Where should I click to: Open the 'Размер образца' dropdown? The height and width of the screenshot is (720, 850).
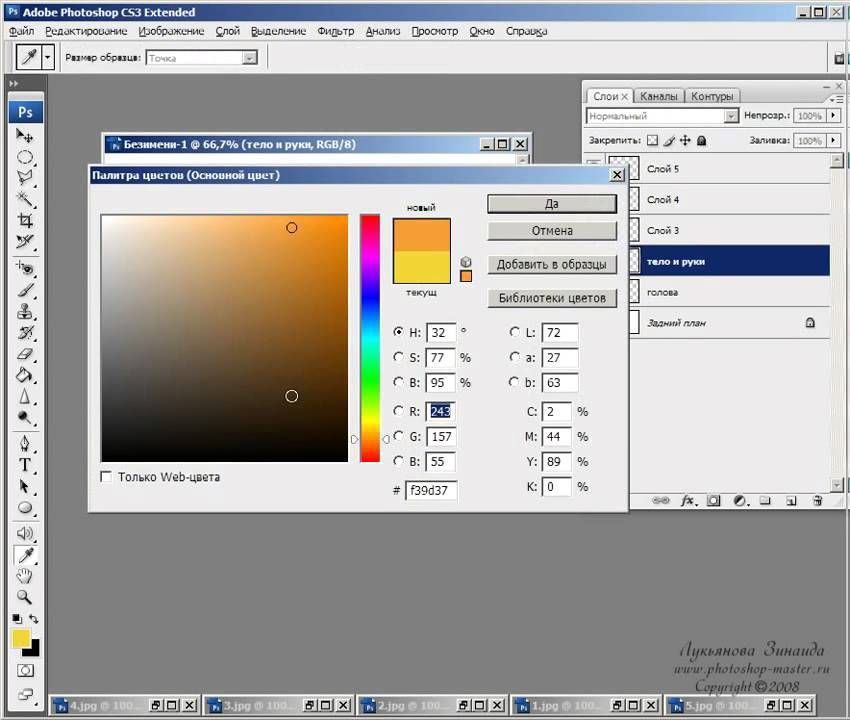(x=250, y=58)
